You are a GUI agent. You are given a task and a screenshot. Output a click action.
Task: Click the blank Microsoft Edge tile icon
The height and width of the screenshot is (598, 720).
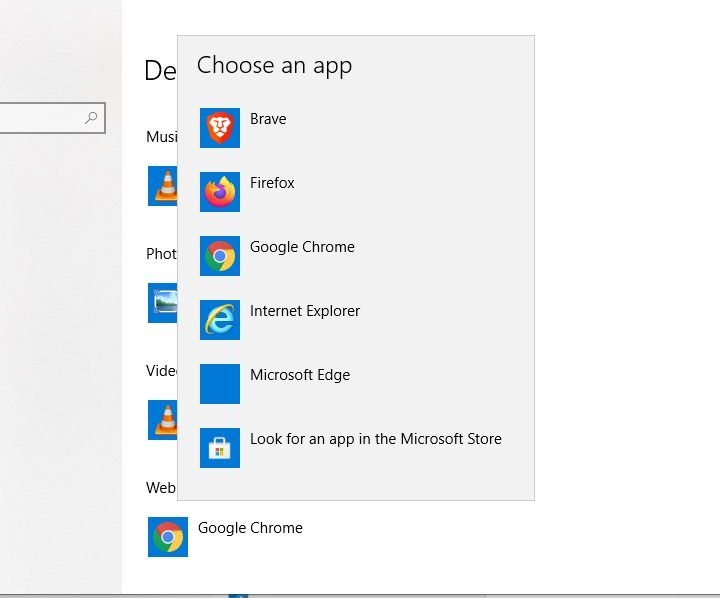219,384
